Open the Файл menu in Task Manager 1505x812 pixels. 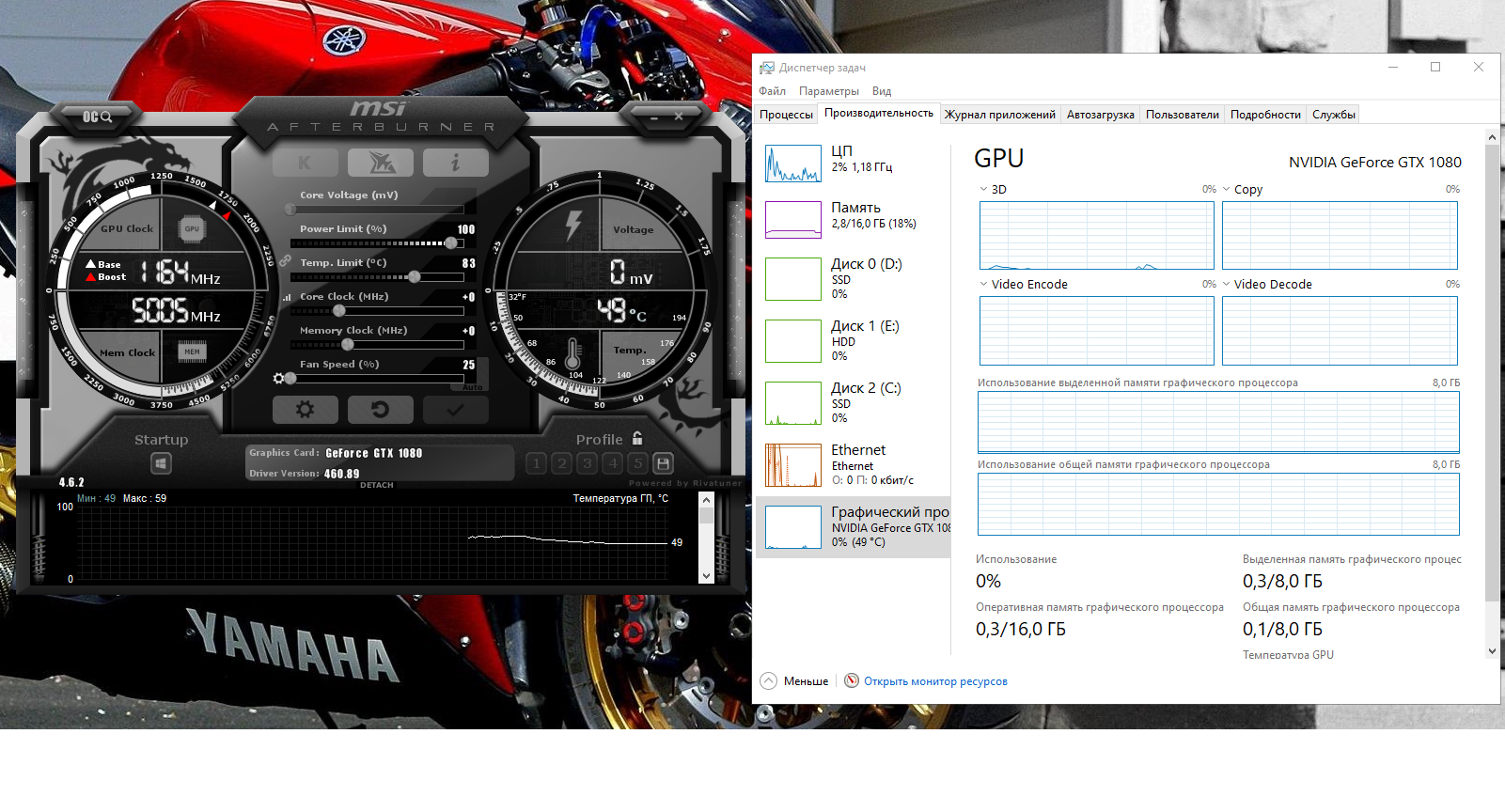click(773, 91)
